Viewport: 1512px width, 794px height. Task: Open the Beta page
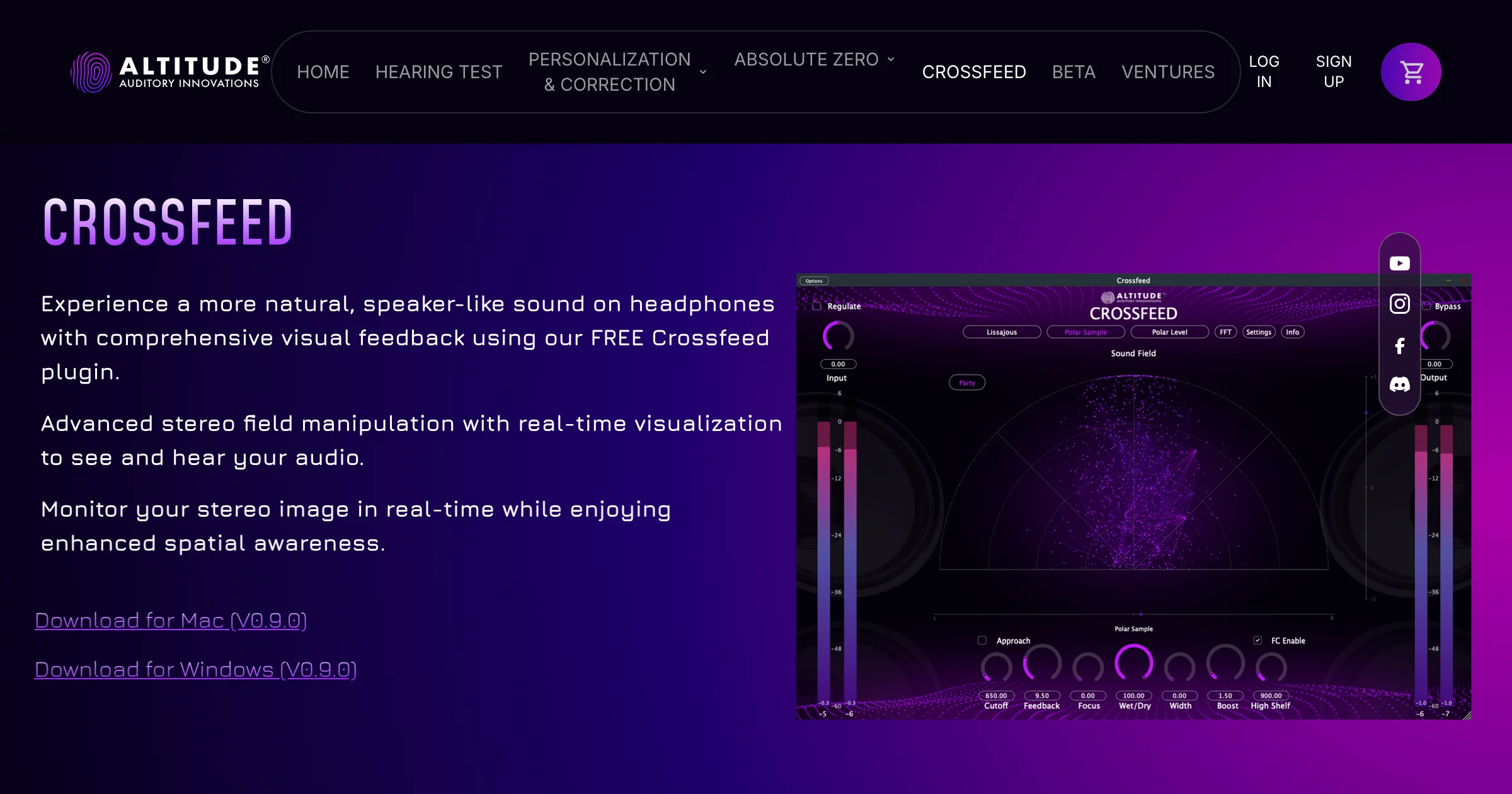pos(1074,72)
